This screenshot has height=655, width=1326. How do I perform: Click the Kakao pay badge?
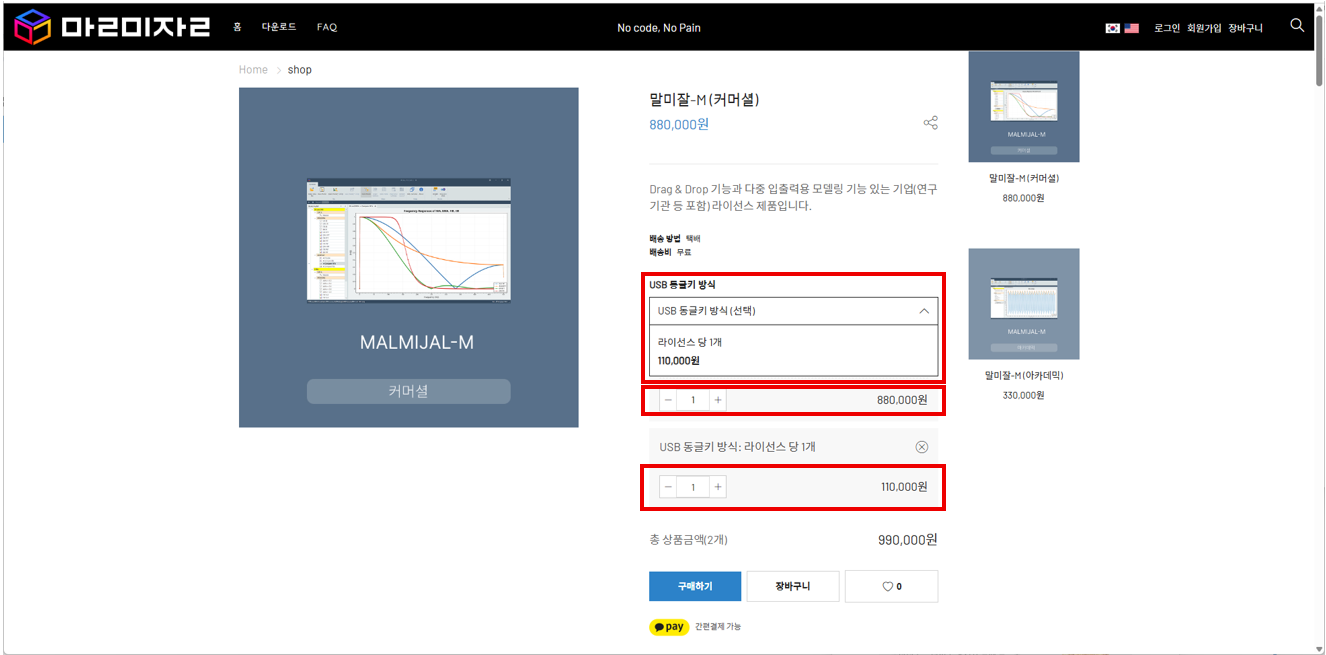[x=669, y=627]
